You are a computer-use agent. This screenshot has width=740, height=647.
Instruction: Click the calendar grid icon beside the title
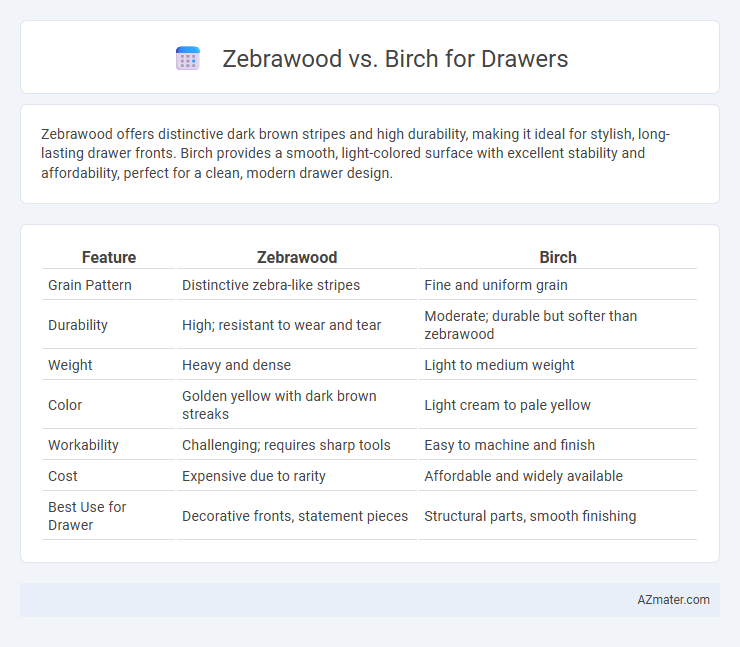pyautogui.click(x=188, y=59)
